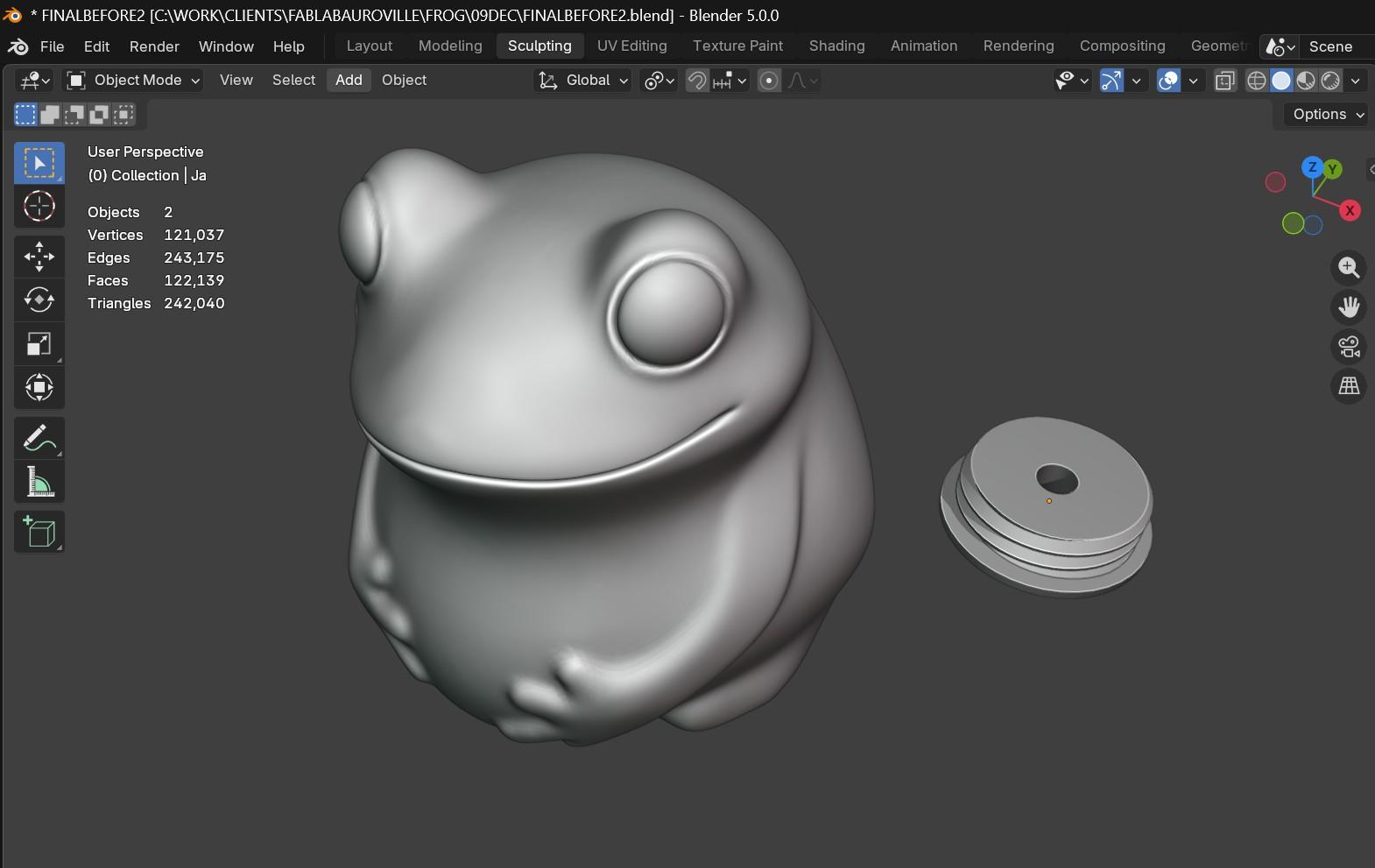The width and height of the screenshot is (1375, 868).
Task: Expand gizmo options arrow
Action: (x=1136, y=81)
